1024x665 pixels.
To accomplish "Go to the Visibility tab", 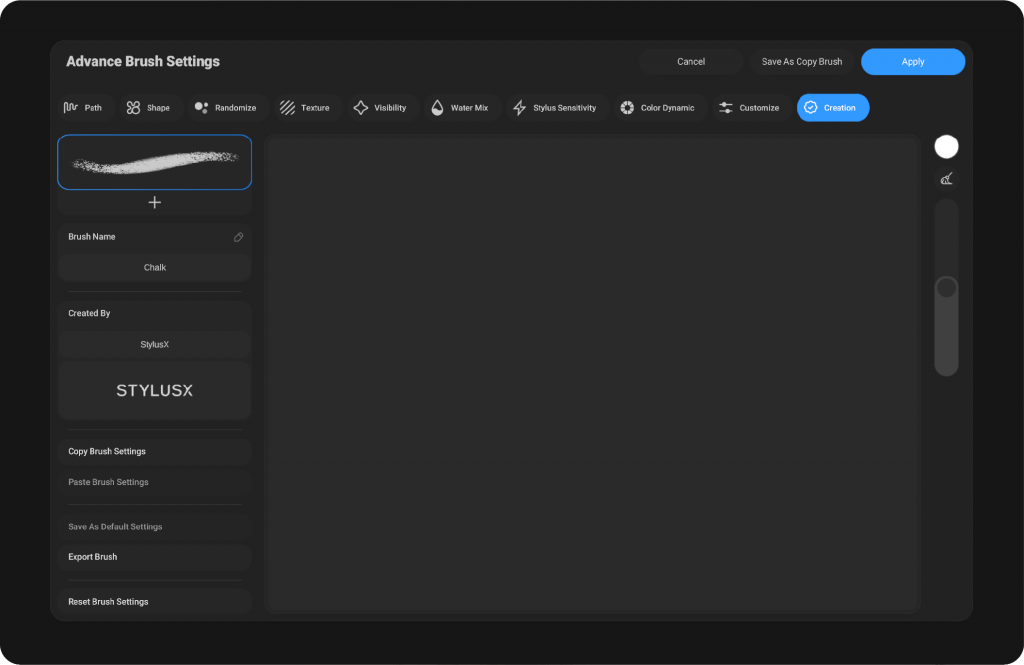I will click(380, 108).
